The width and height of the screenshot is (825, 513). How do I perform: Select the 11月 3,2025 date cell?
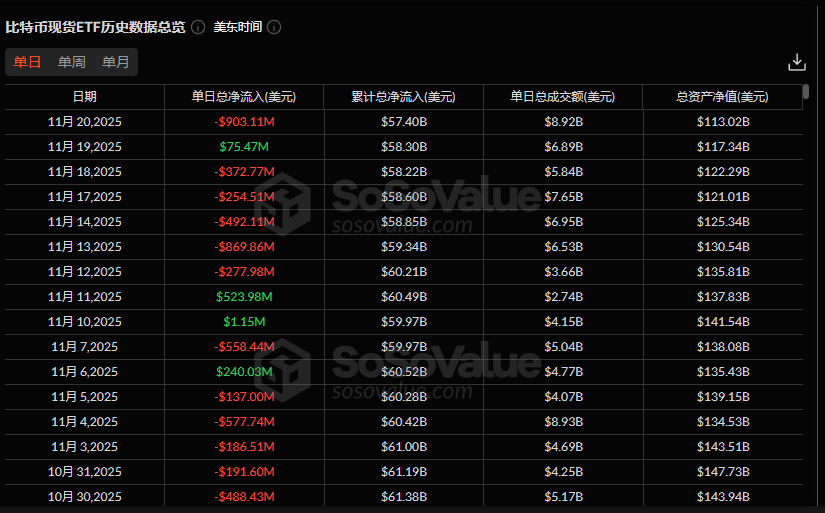85,447
